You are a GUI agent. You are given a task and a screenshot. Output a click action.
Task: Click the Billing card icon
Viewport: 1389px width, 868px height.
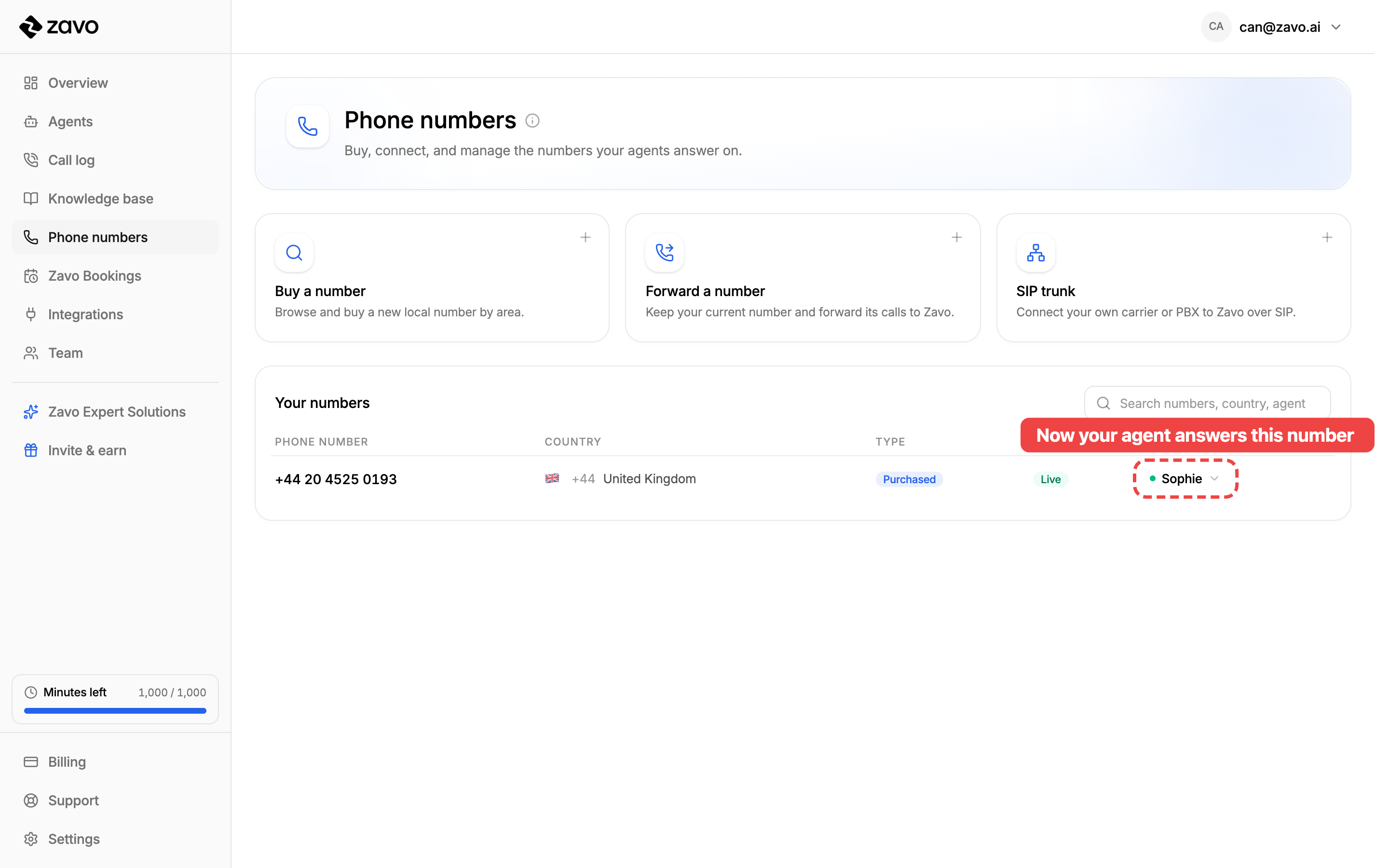(x=31, y=762)
